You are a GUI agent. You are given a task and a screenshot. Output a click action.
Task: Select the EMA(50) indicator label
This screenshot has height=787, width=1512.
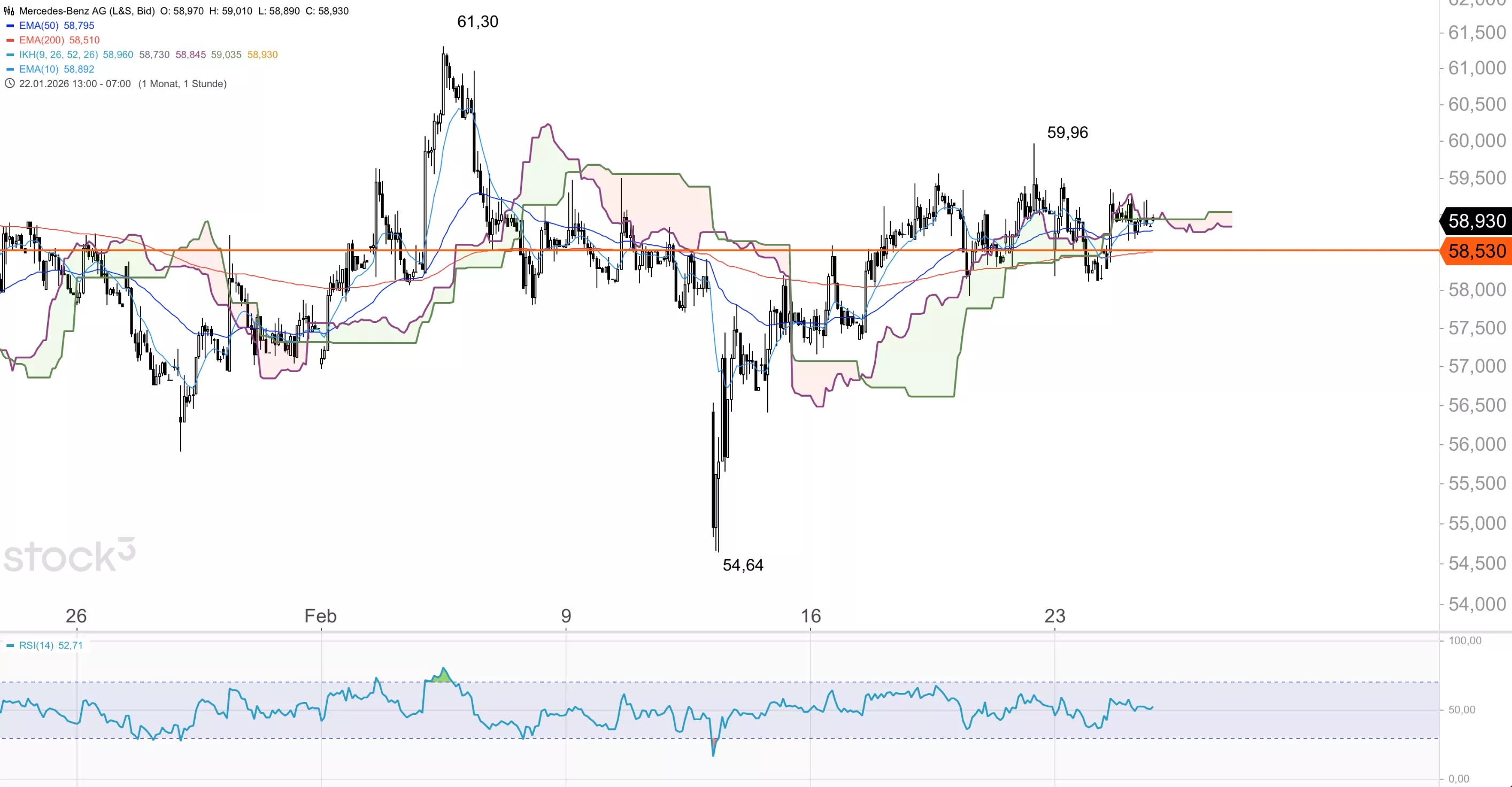(x=38, y=25)
